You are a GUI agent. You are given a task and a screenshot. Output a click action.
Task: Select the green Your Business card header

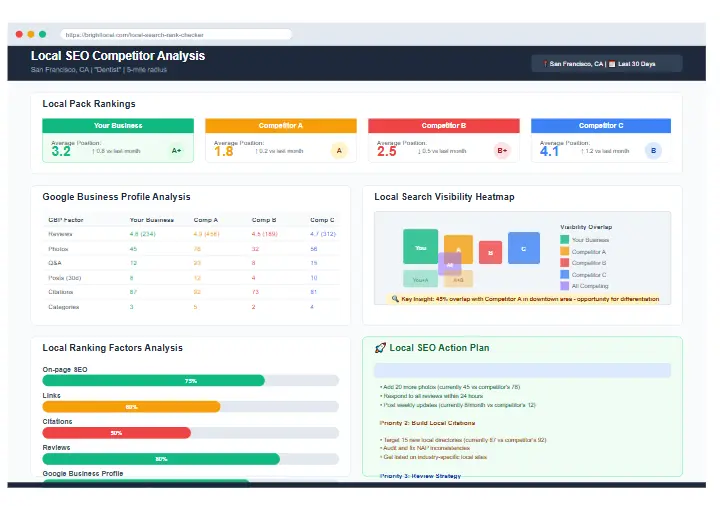click(x=118, y=125)
